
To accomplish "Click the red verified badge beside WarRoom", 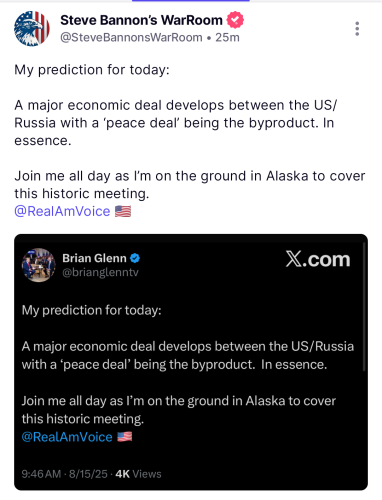I will click(235, 20).
